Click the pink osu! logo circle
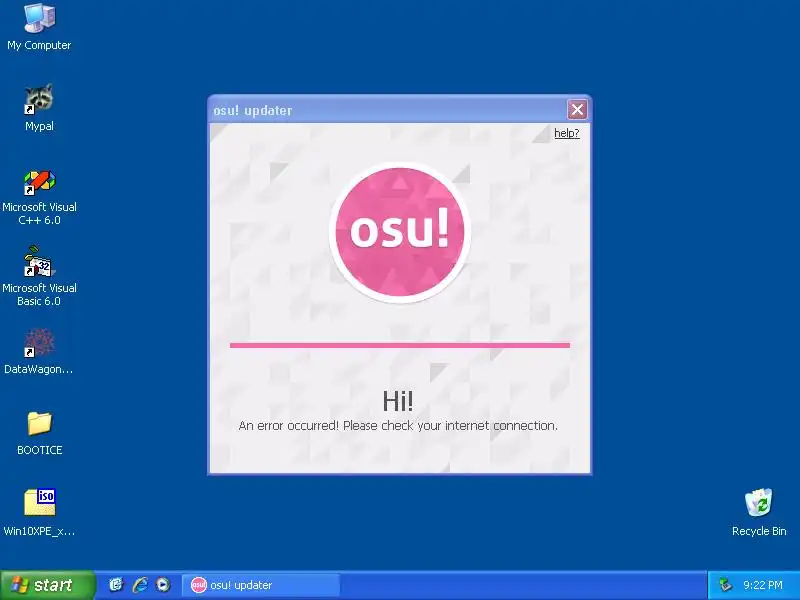Screen dimensions: 800x600 coord(399,232)
